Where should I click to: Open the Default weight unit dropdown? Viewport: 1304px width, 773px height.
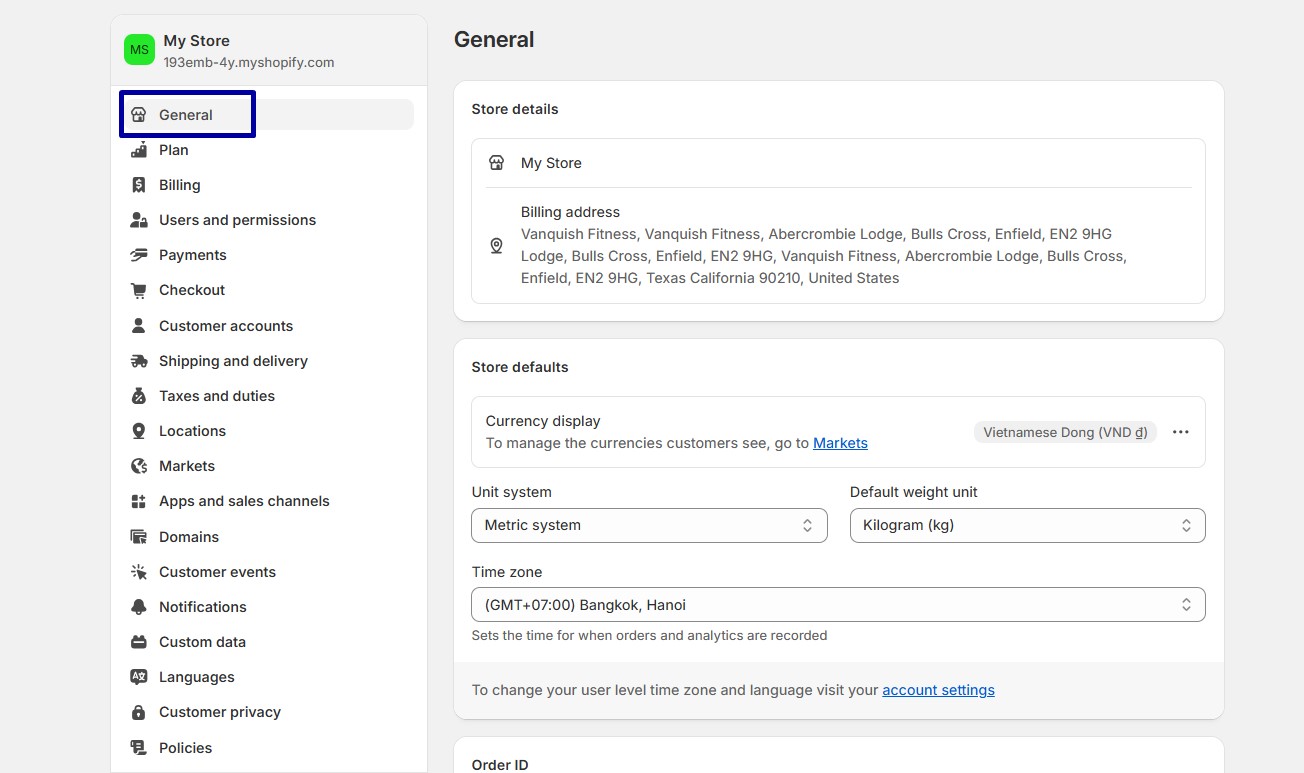click(x=1027, y=525)
